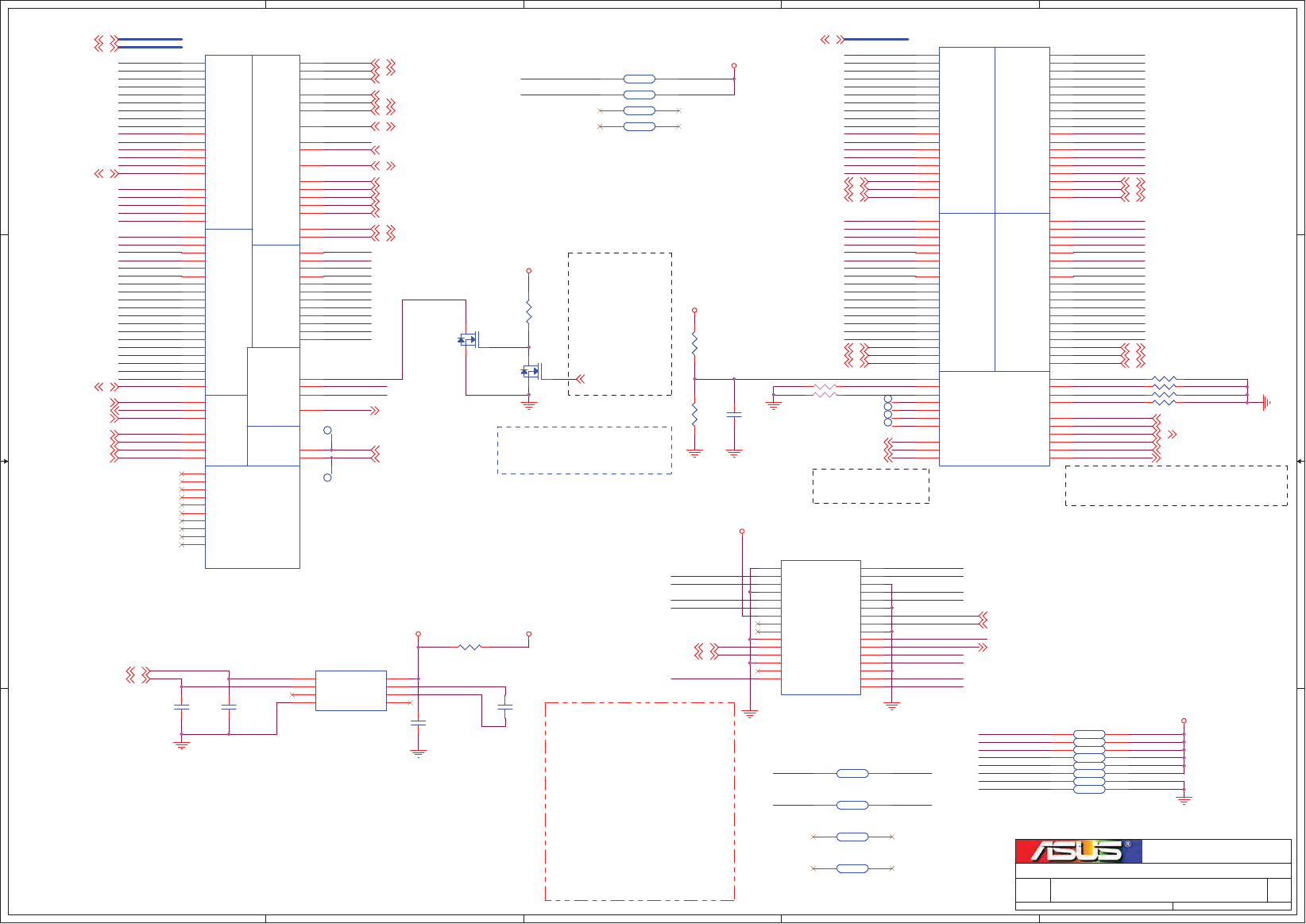Select the off-page connector at the MOSFET gate
Image resolution: width=1306 pixels, height=924 pixels.
580,379
